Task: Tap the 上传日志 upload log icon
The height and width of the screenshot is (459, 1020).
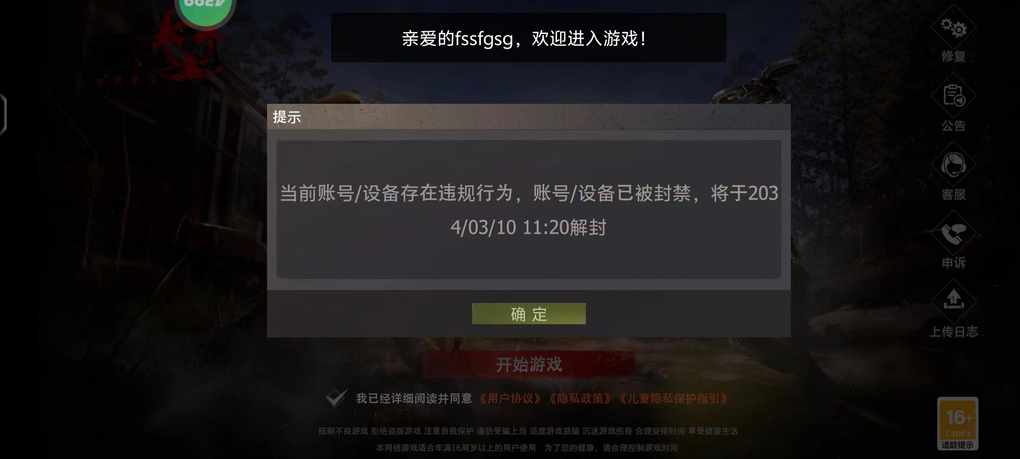Action: [954, 301]
